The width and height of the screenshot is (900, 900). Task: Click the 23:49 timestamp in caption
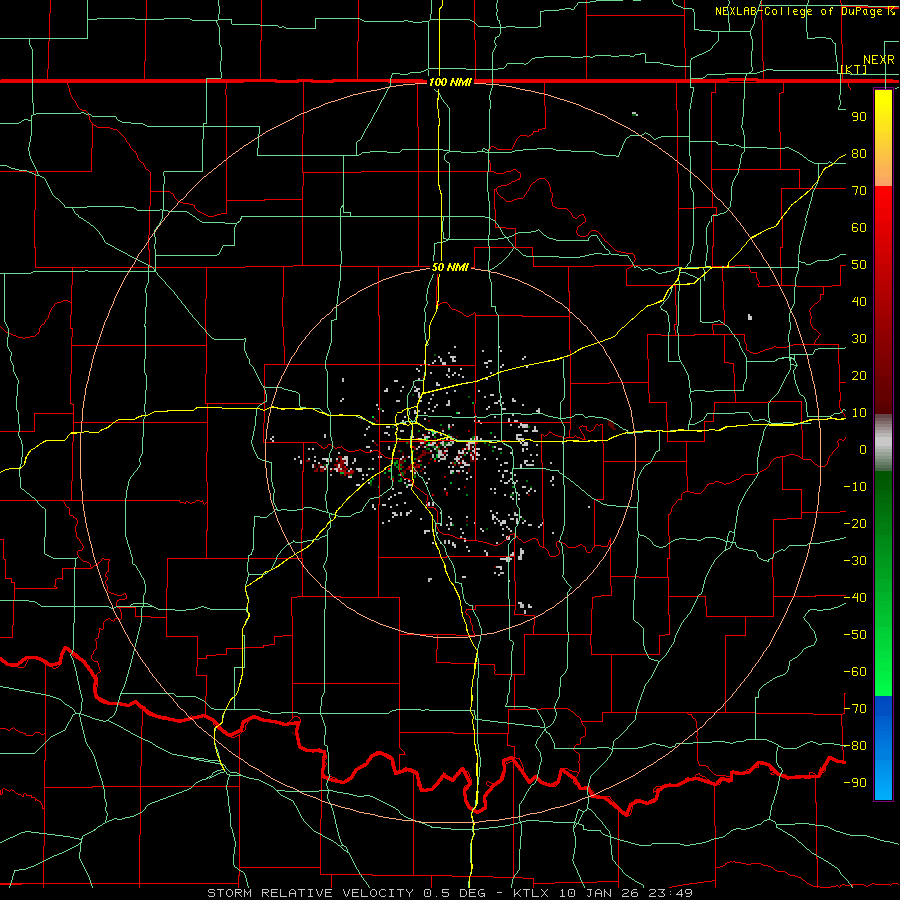pos(670,893)
